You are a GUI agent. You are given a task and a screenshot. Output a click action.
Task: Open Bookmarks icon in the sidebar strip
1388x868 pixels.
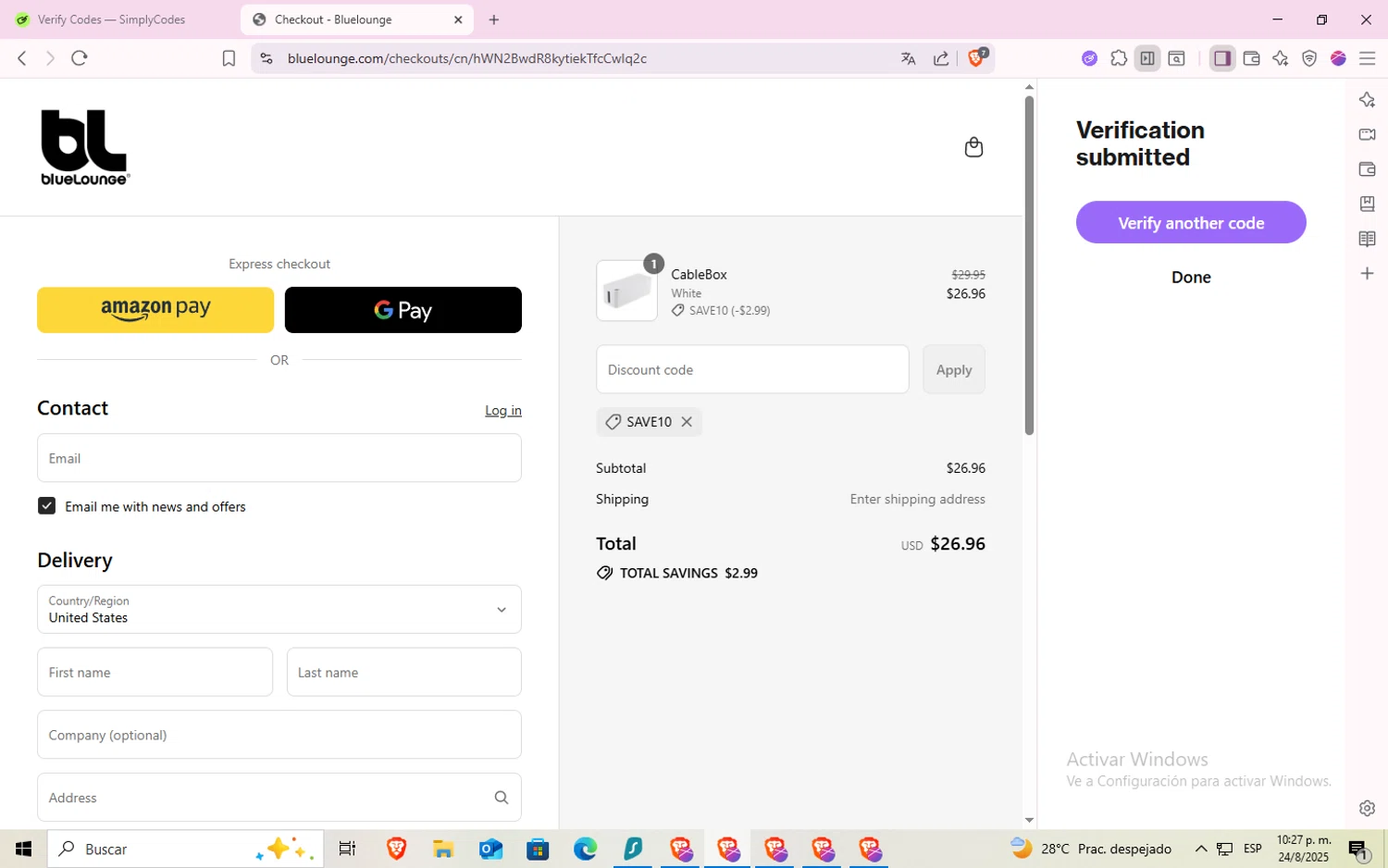[x=1367, y=204]
